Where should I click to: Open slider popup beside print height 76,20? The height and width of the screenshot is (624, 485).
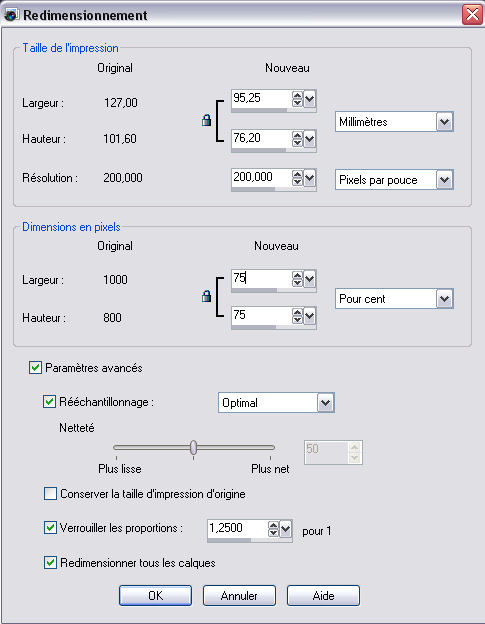tap(310, 139)
